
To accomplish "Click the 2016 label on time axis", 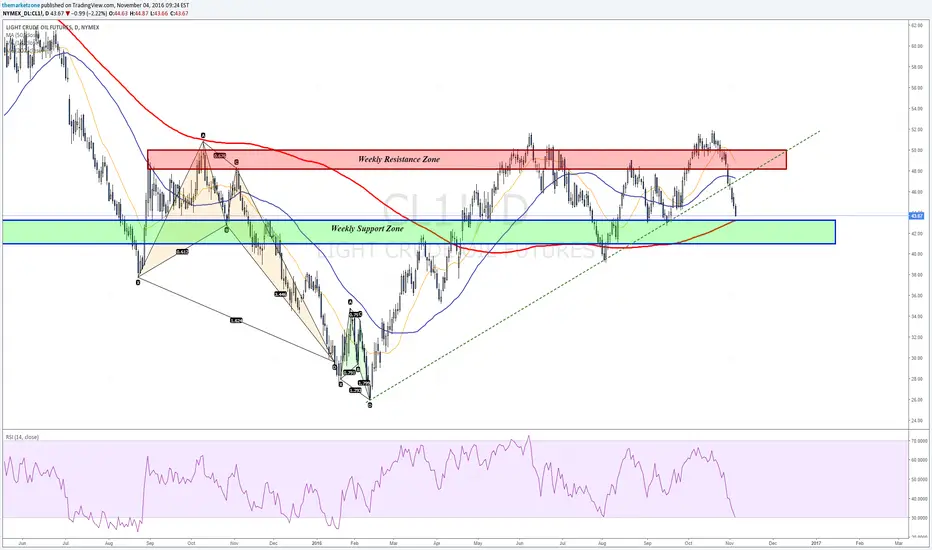I will tap(316, 543).
